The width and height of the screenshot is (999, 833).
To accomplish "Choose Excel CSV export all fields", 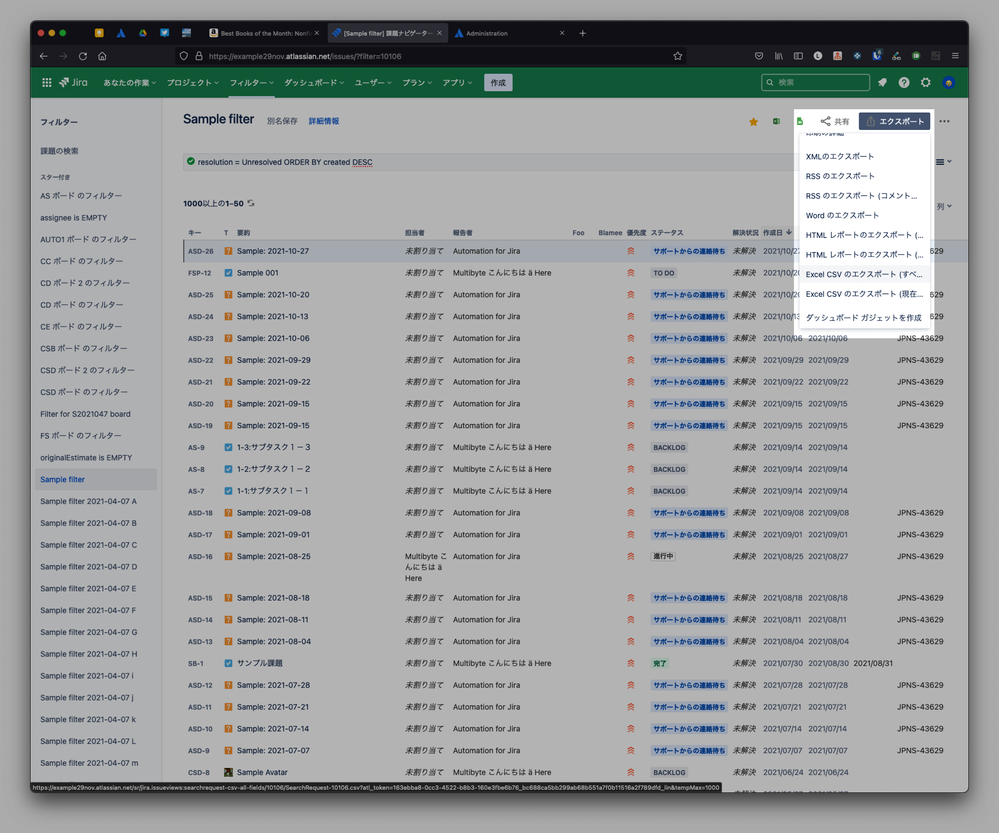I will (864, 274).
